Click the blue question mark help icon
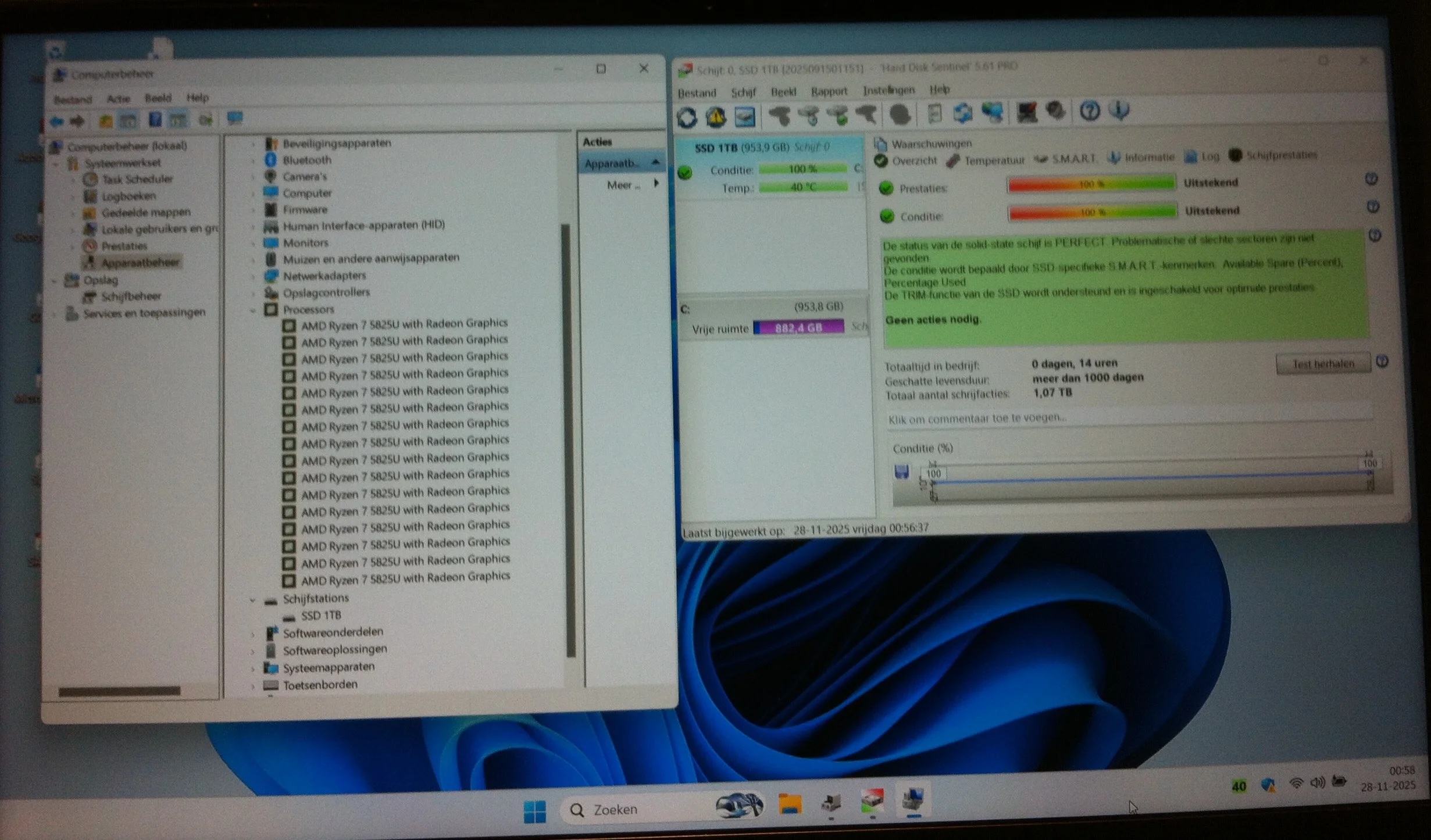Viewport: 1431px width, 840px height. pos(1090,110)
